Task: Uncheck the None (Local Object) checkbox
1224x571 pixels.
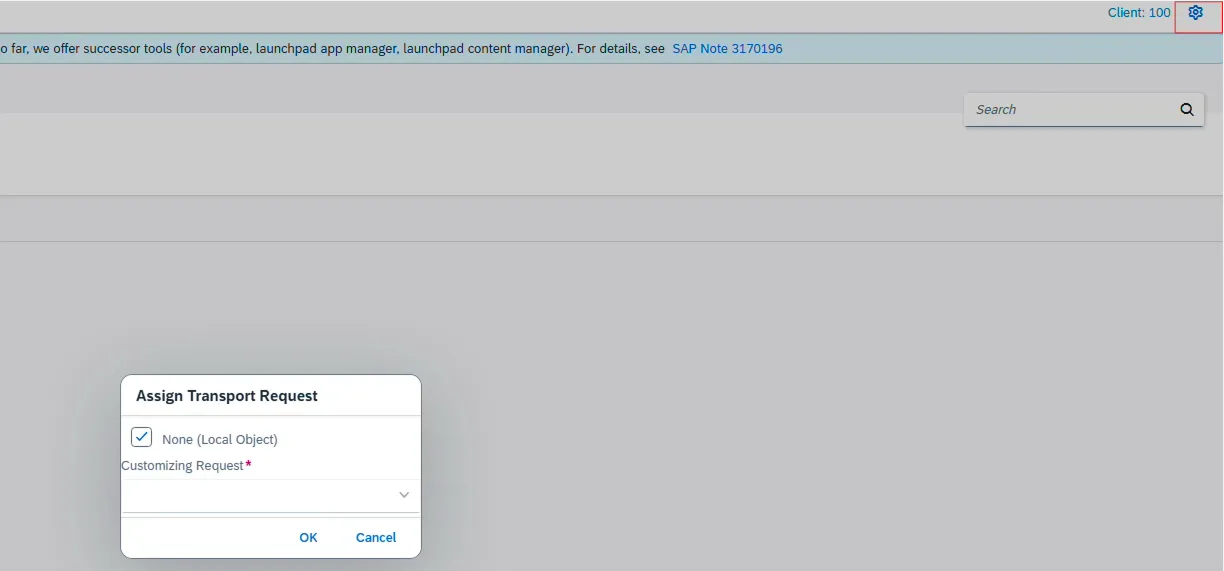Action: click(x=141, y=437)
